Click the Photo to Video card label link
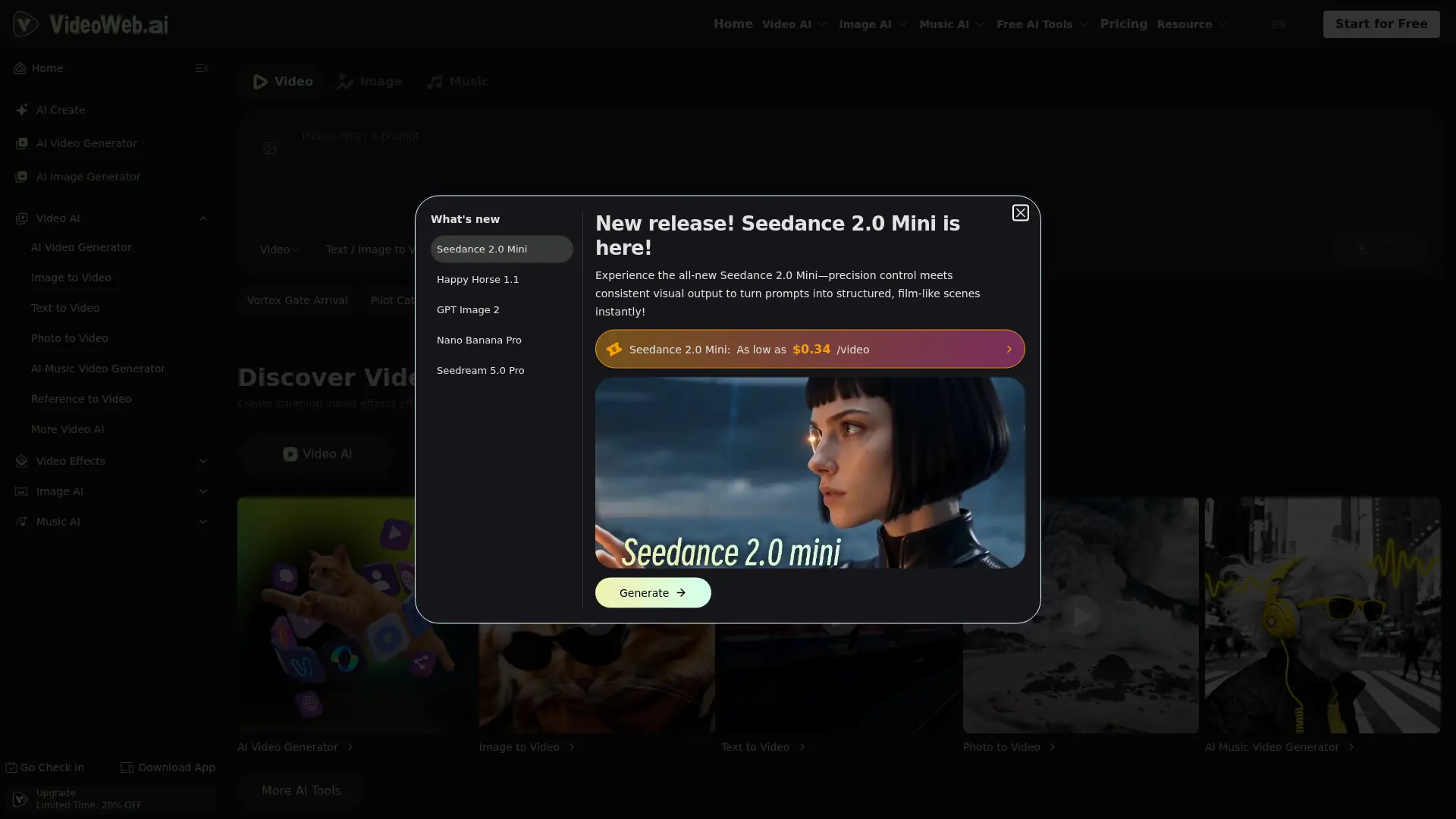 tap(1009, 747)
